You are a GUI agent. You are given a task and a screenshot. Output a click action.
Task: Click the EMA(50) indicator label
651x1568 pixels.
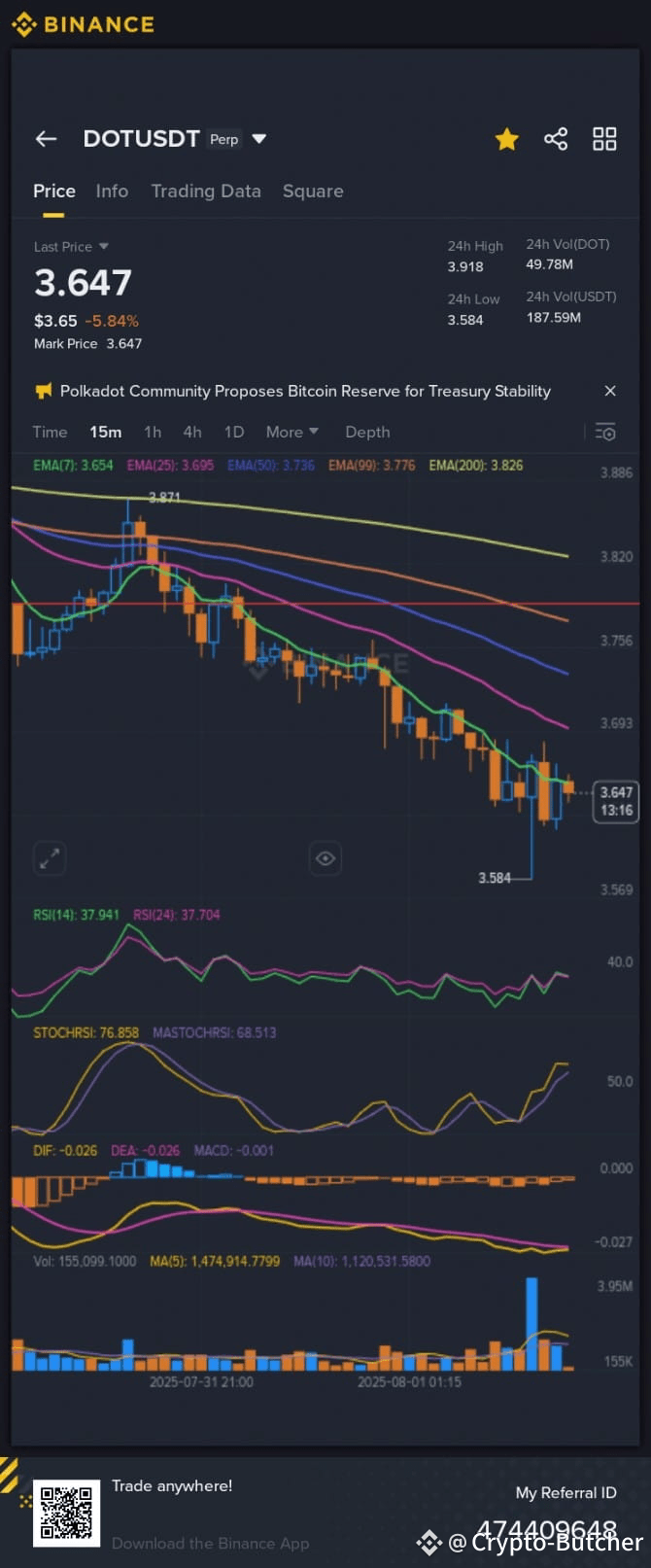271,466
